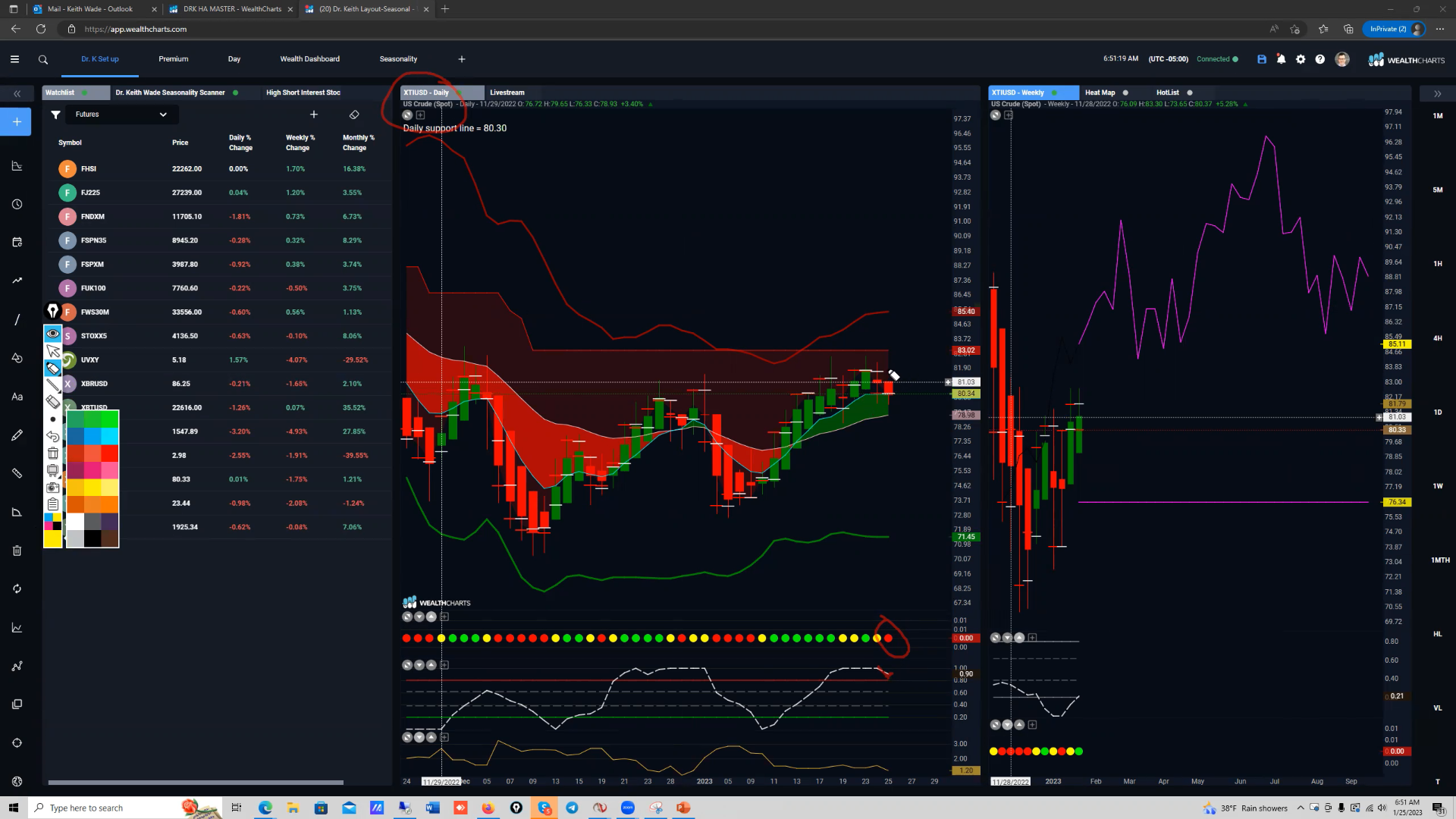Click the blue plus button in left sidebar
Screen dimensions: 1456x819
17,121
